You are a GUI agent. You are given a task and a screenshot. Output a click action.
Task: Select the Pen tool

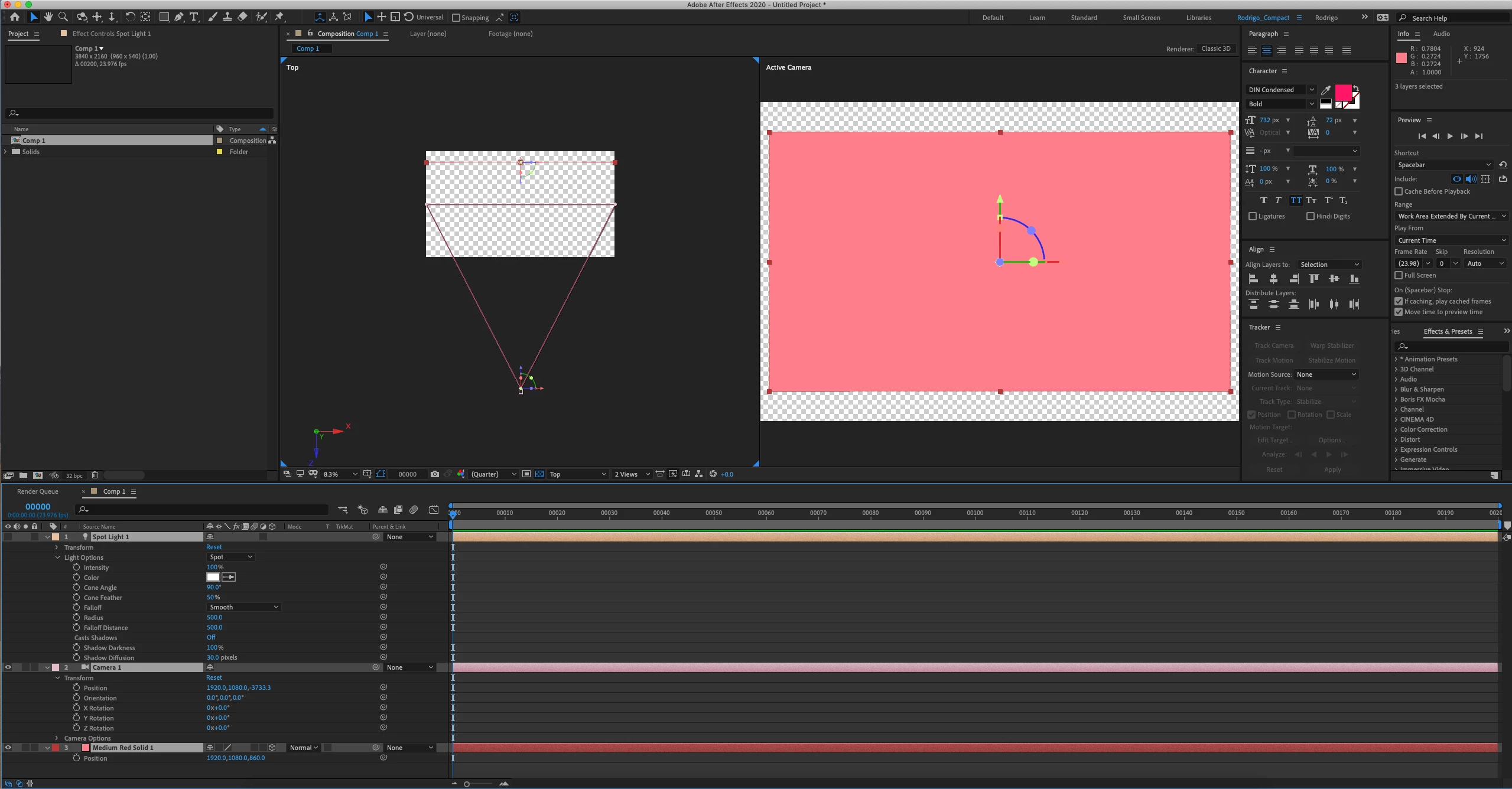(x=178, y=17)
